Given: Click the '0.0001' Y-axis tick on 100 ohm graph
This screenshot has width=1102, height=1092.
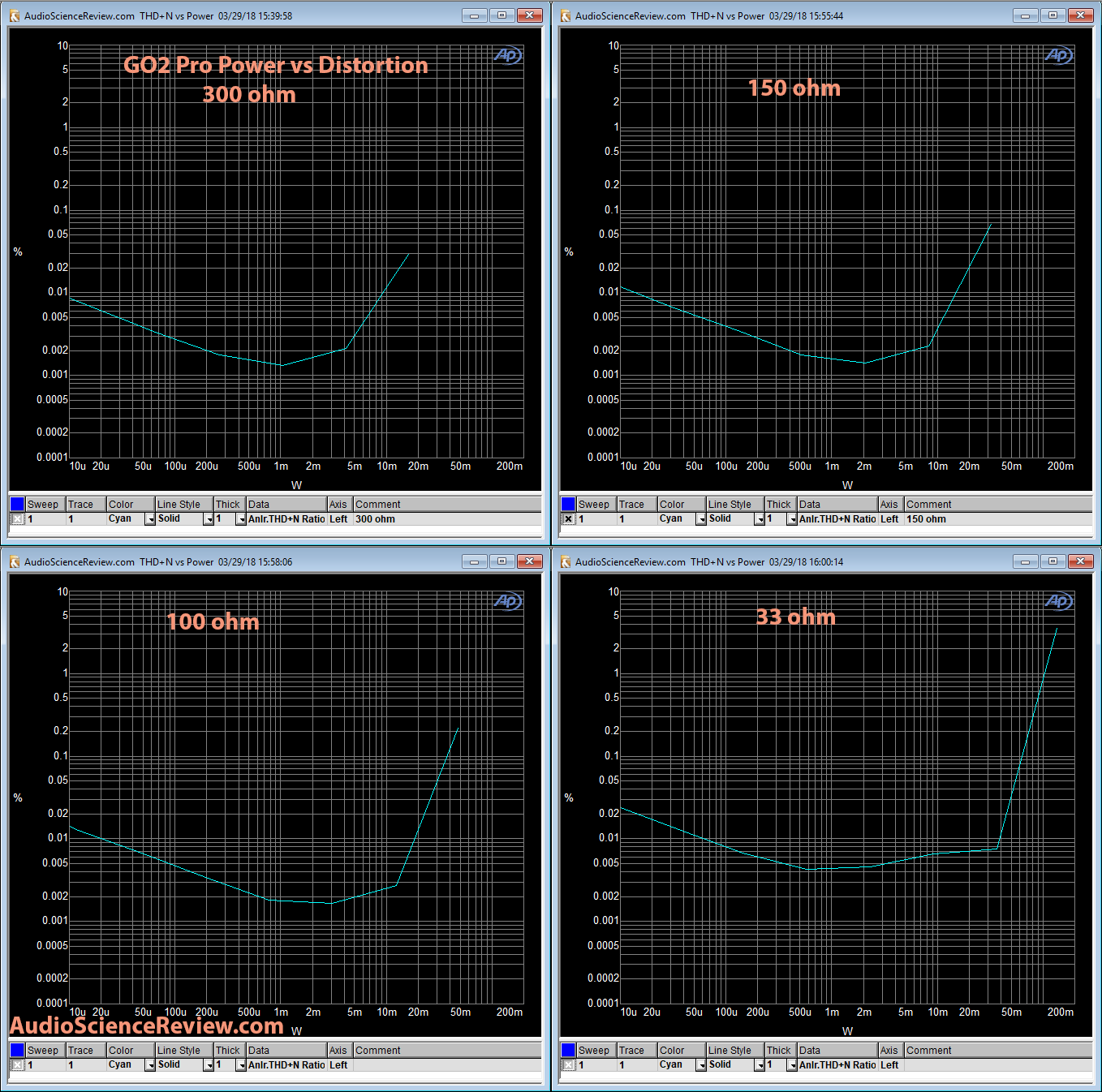Looking at the screenshot, I should click(x=52, y=1003).
